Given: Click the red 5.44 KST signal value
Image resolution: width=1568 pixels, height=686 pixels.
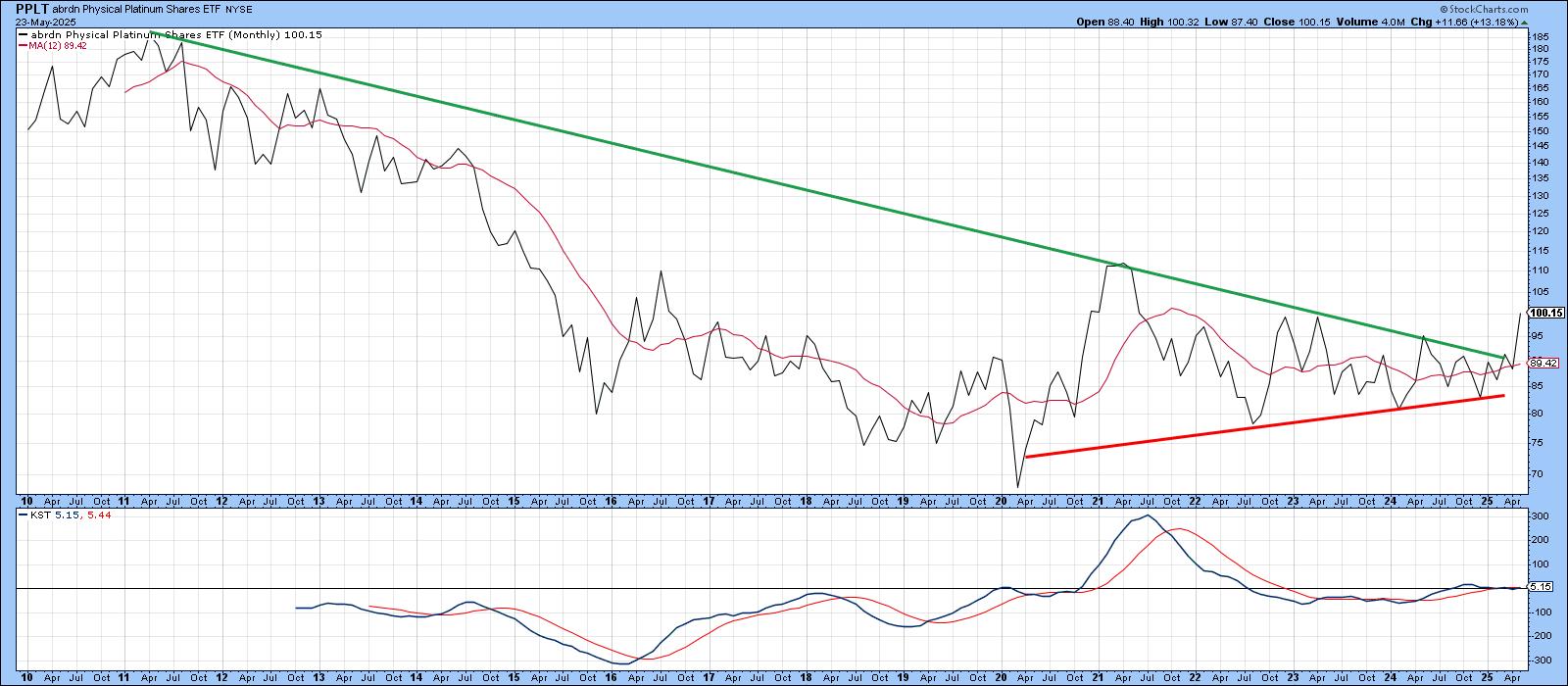Looking at the screenshot, I should [x=99, y=516].
